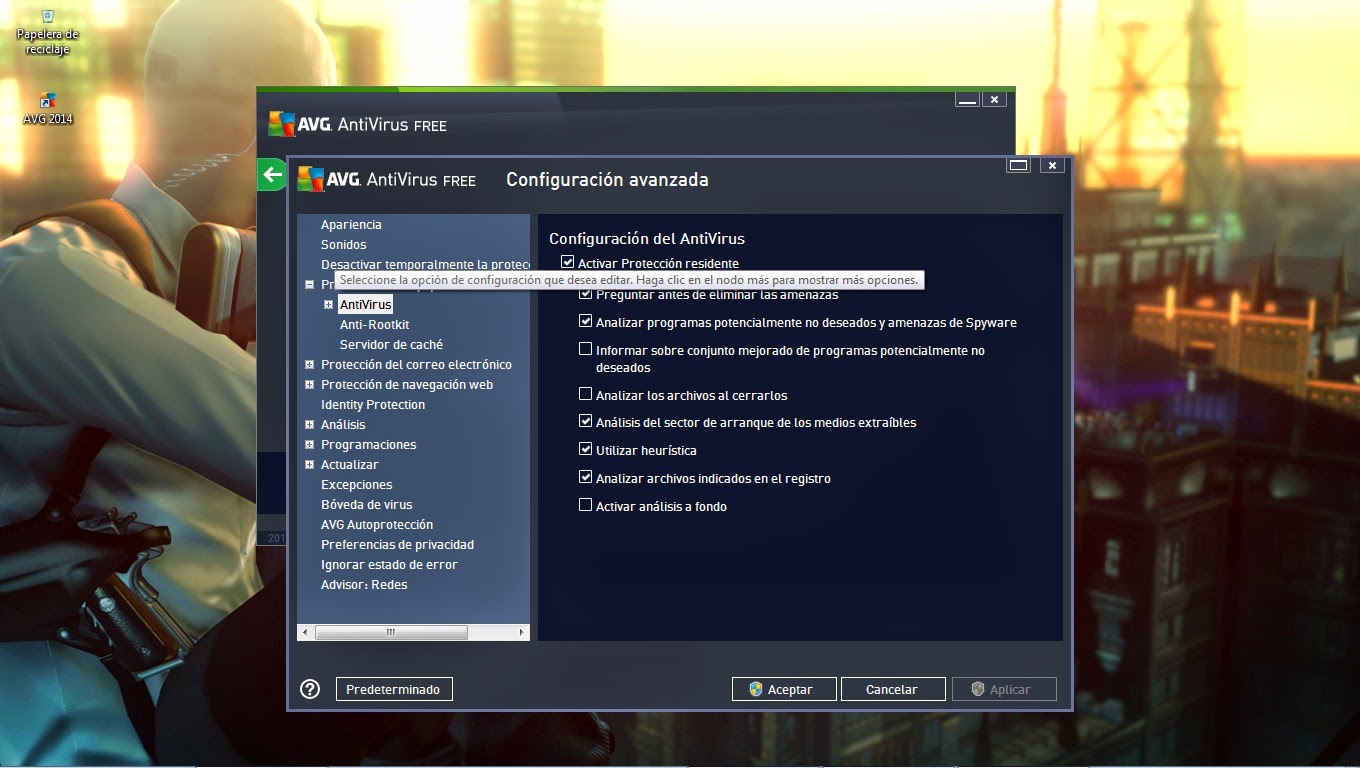Select the AntiVirus tree item

365,304
